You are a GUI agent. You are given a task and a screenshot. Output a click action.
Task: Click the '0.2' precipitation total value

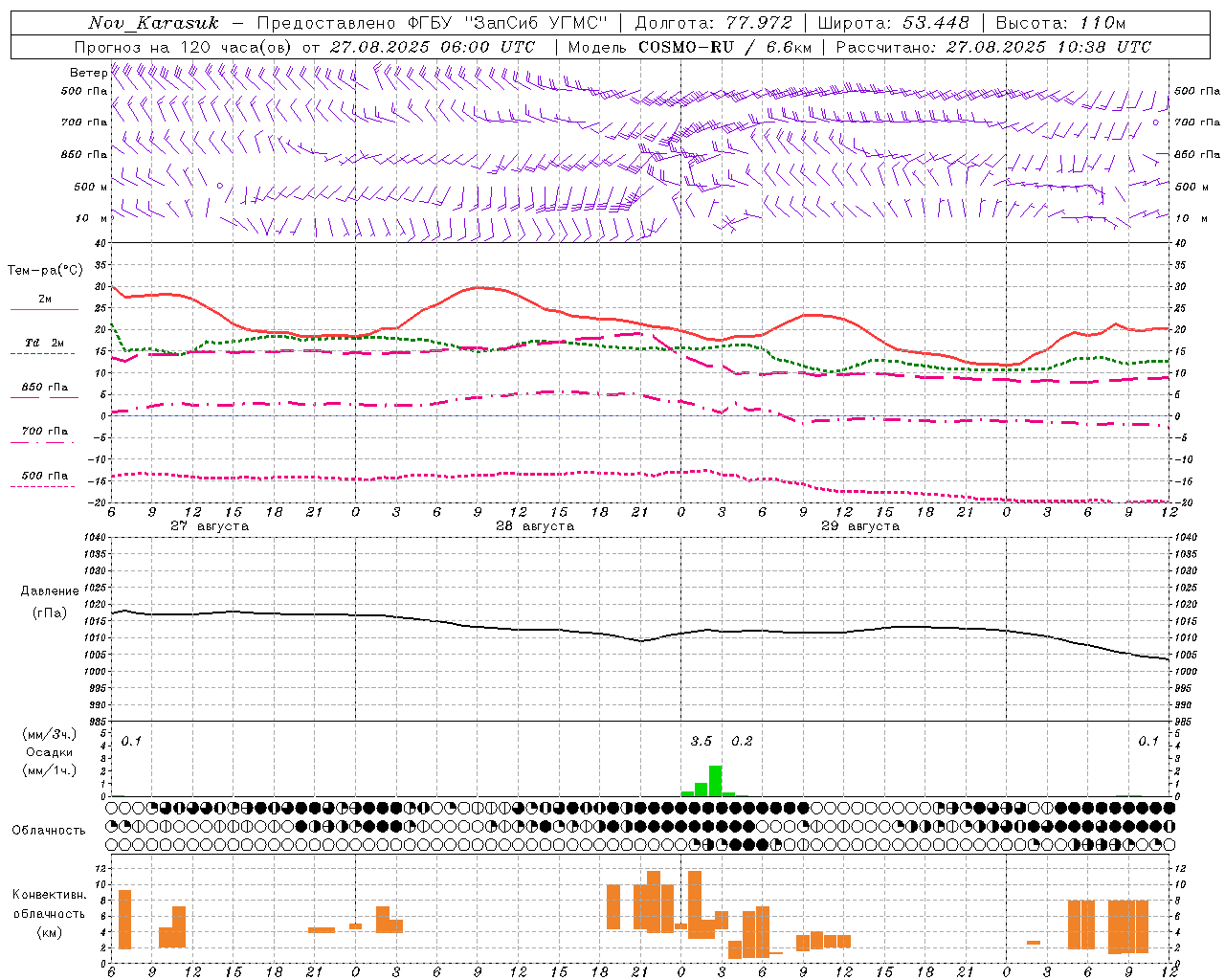point(742,742)
